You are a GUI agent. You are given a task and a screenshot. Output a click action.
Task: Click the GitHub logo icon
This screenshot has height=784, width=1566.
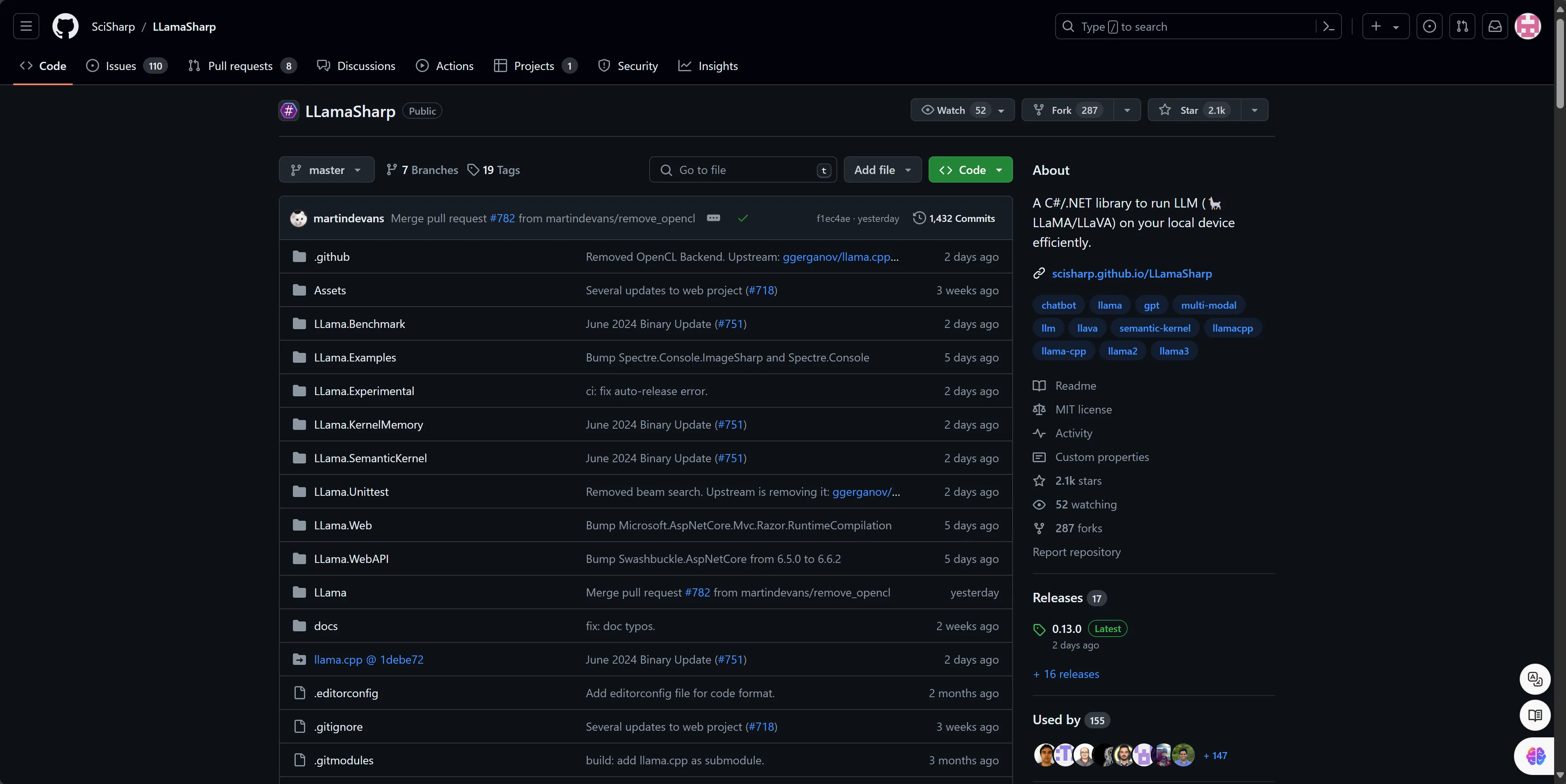65,26
